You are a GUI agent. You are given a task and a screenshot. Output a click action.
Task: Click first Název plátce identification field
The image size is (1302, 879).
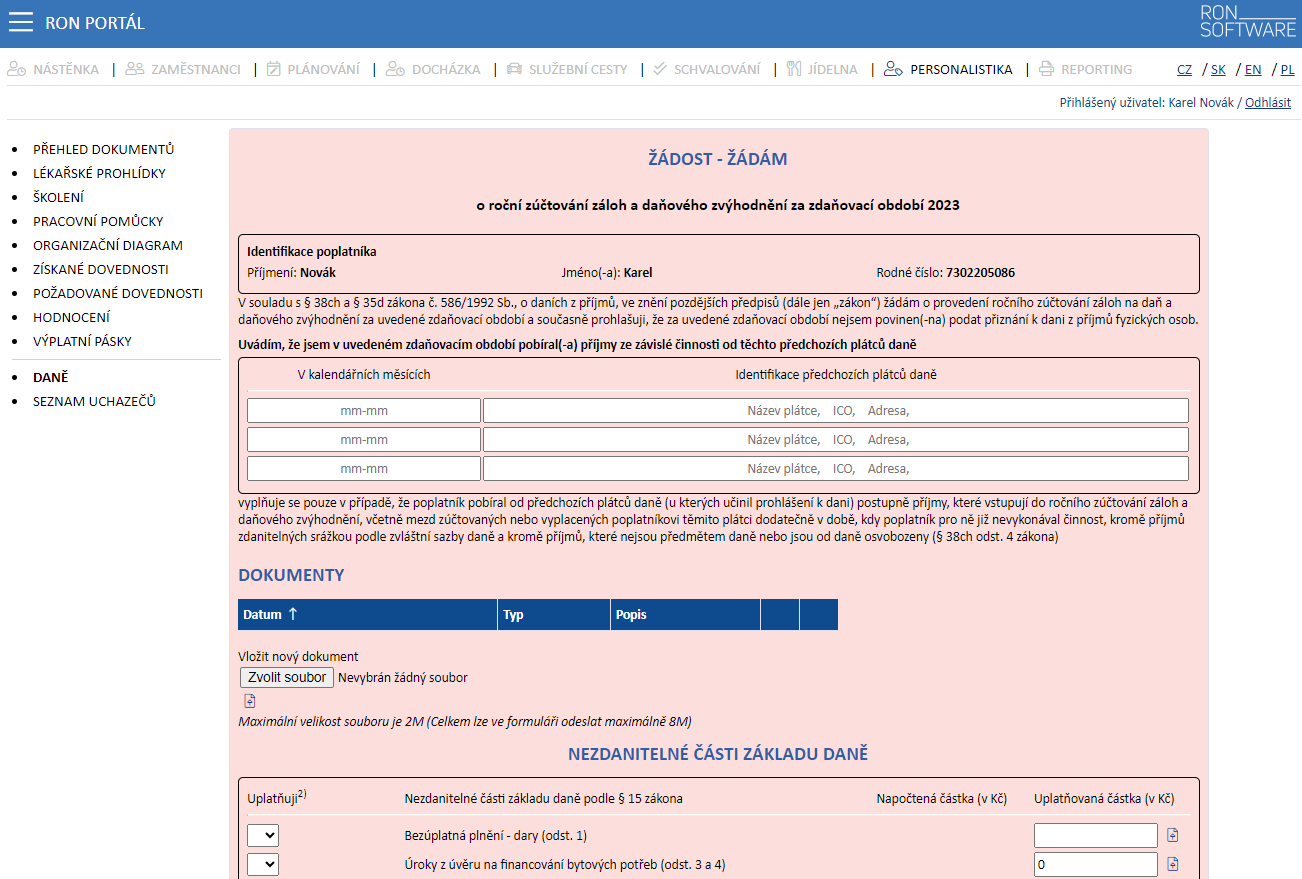[836, 411]
